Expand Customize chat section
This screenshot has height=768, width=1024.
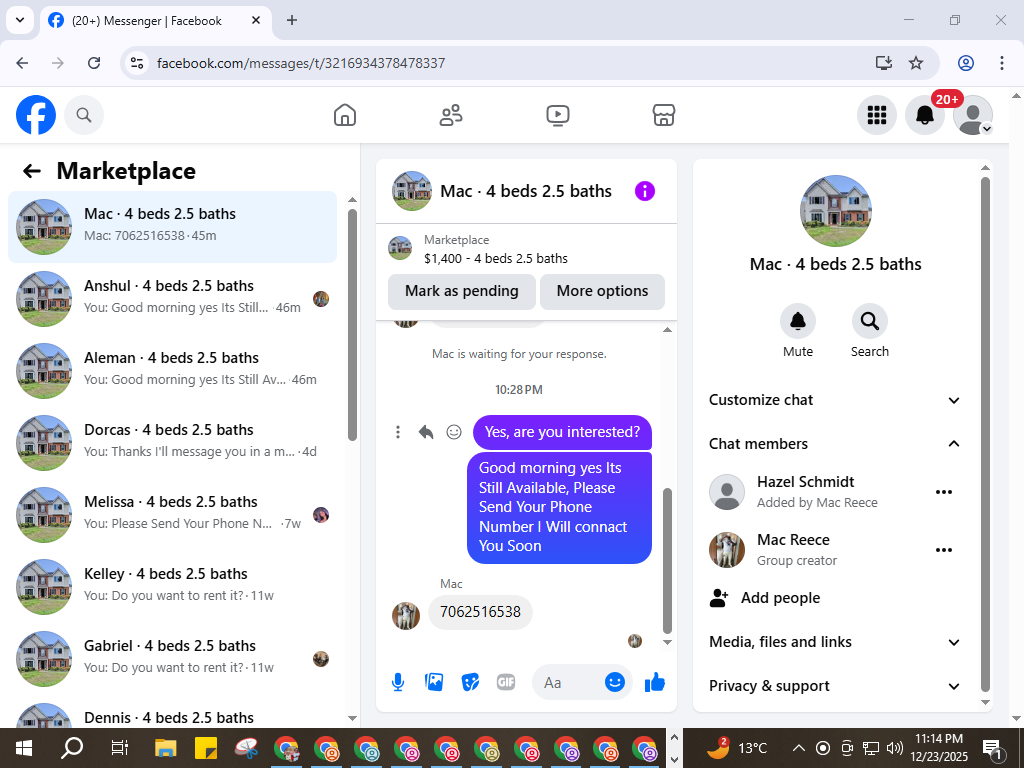click(x=835, y=400)
